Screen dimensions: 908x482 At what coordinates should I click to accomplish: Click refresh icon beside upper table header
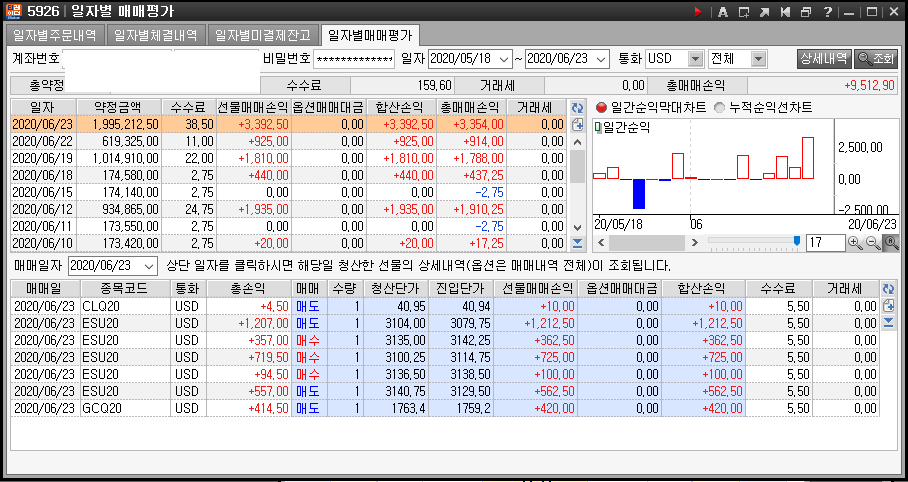click(x=577, y=107)
